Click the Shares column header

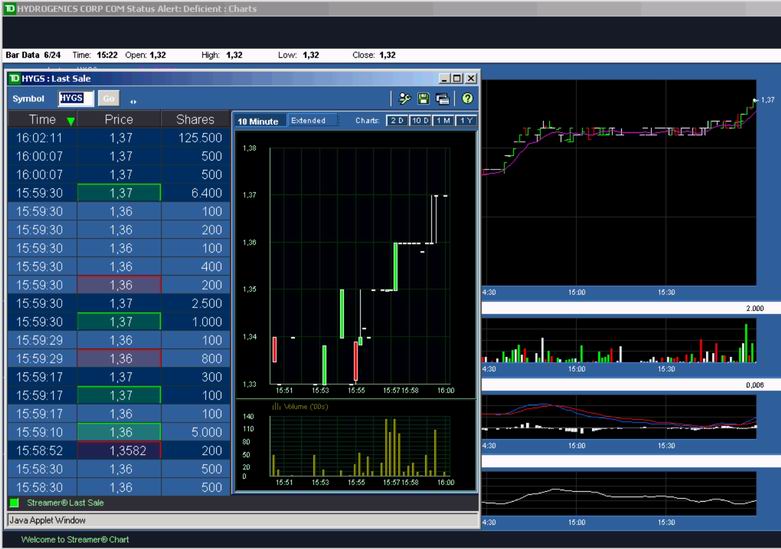click(195, 120)
